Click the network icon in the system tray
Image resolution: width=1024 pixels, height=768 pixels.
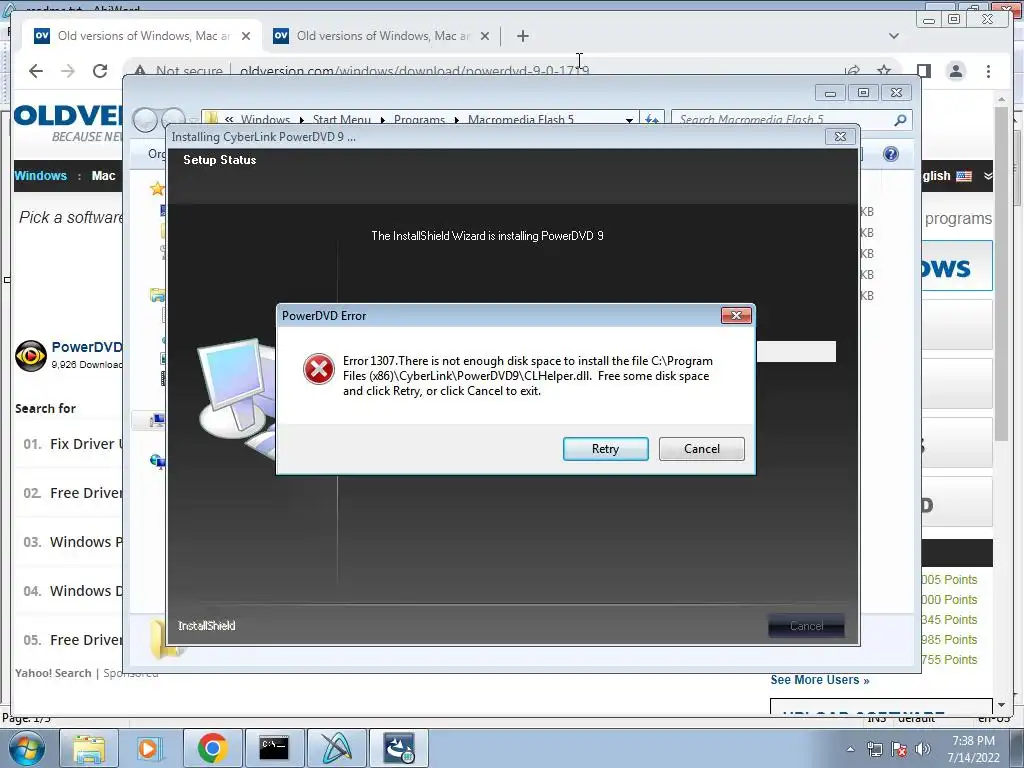pos(874,749)
